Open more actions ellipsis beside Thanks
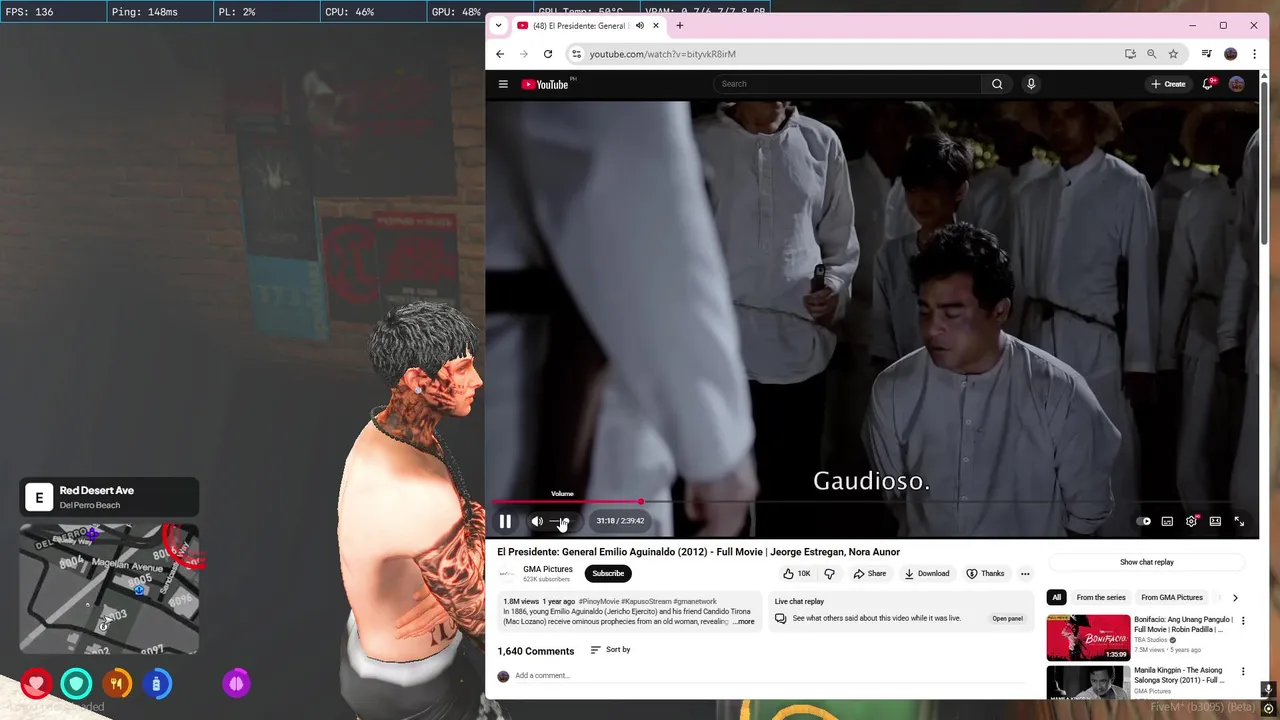 click(1025, 573)
